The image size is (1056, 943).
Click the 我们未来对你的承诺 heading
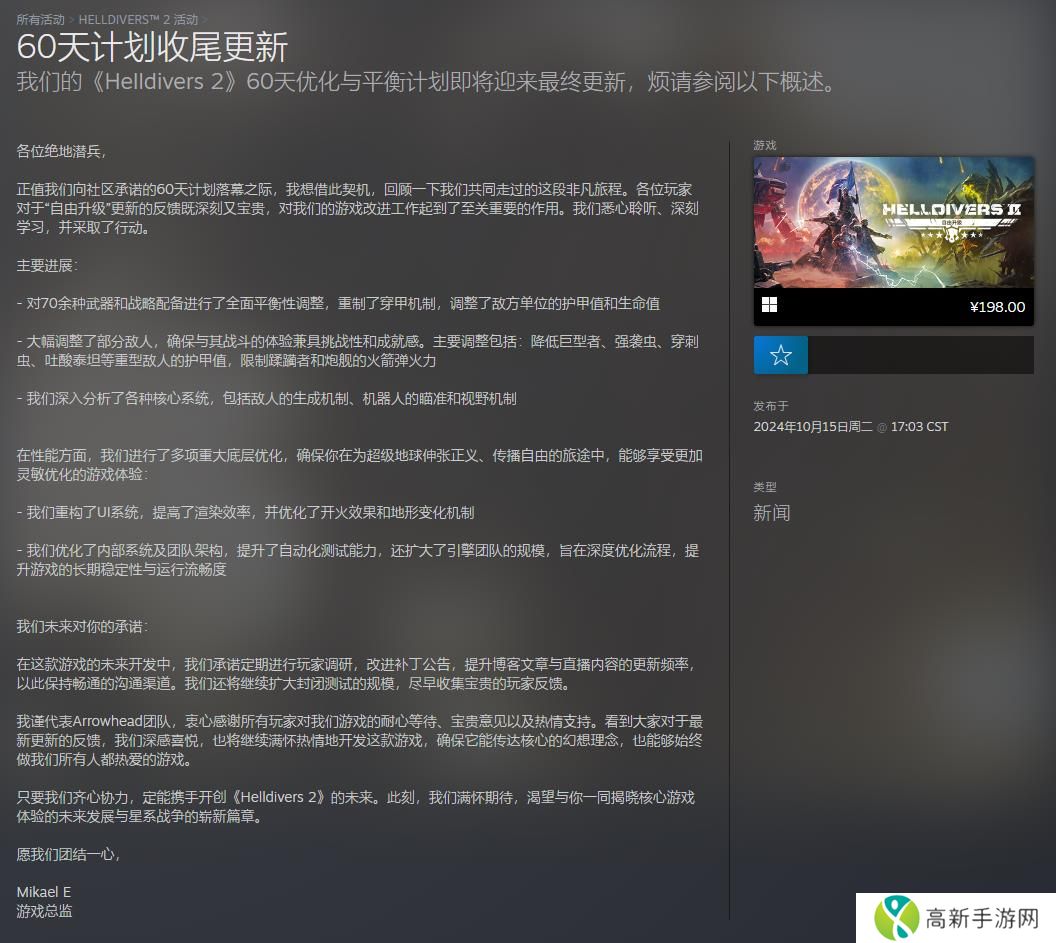82,626
